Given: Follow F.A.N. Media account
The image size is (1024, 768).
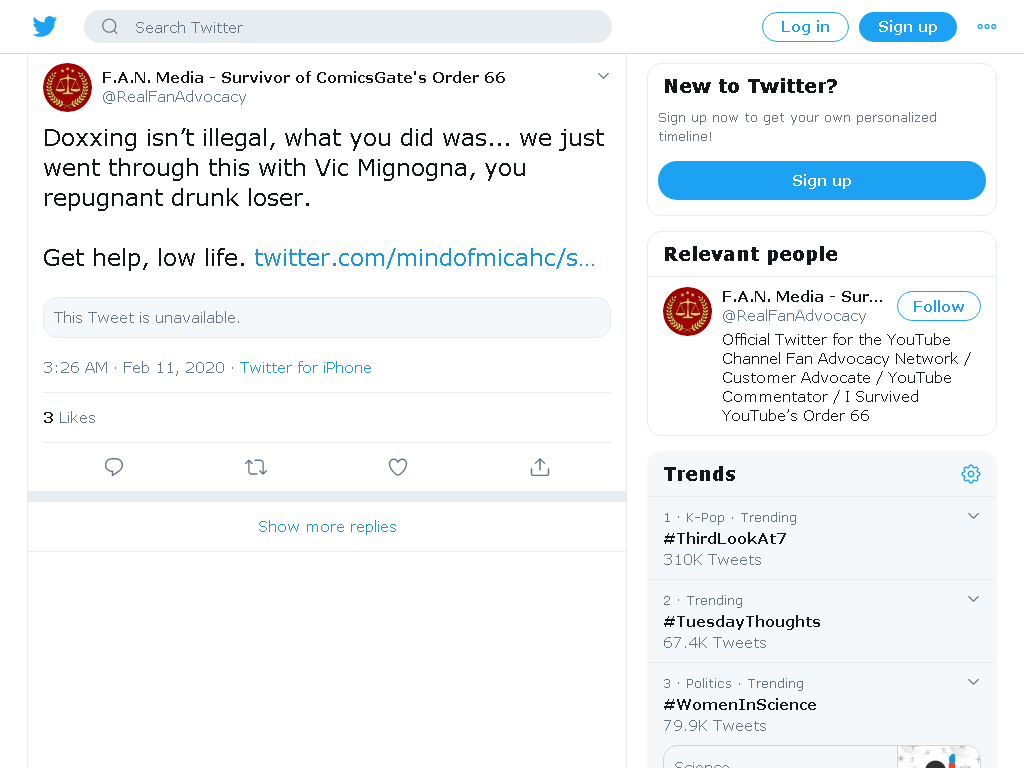Looking at the screenshot, I should pyautogui.click(x=938, y=306).
